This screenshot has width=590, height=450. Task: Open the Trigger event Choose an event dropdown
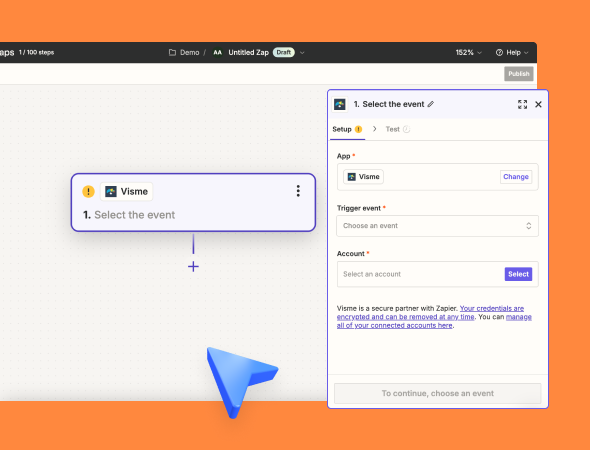(x=437, y=226)
